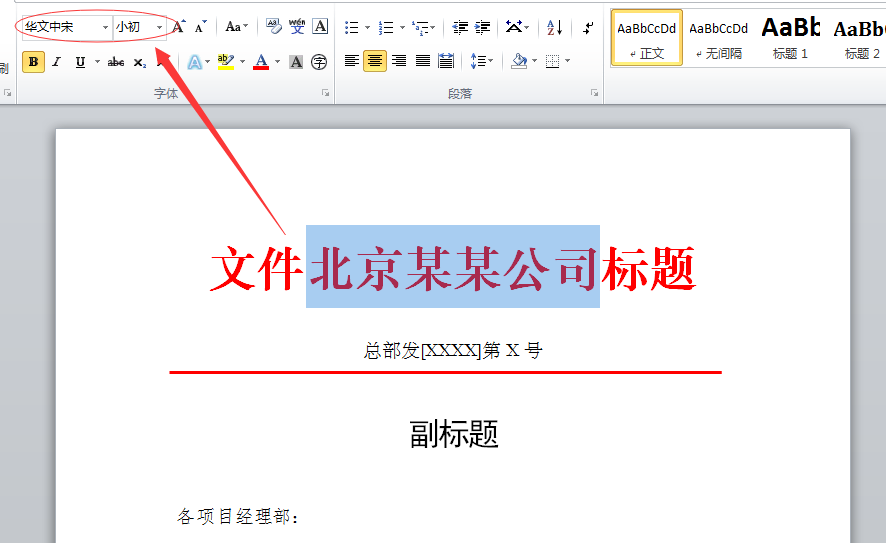Expand line spacing dropdown
This screenshot has width=886, height=543.
pyautogui.click(x=490, y=62)
